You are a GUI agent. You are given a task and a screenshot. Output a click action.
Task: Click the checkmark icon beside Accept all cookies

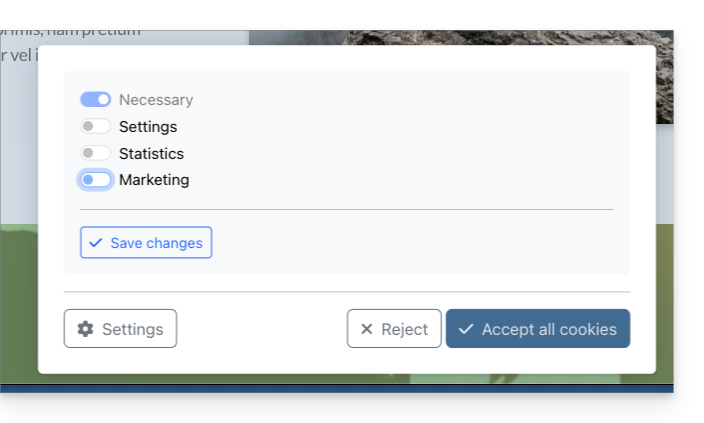[x=466, y=329]
